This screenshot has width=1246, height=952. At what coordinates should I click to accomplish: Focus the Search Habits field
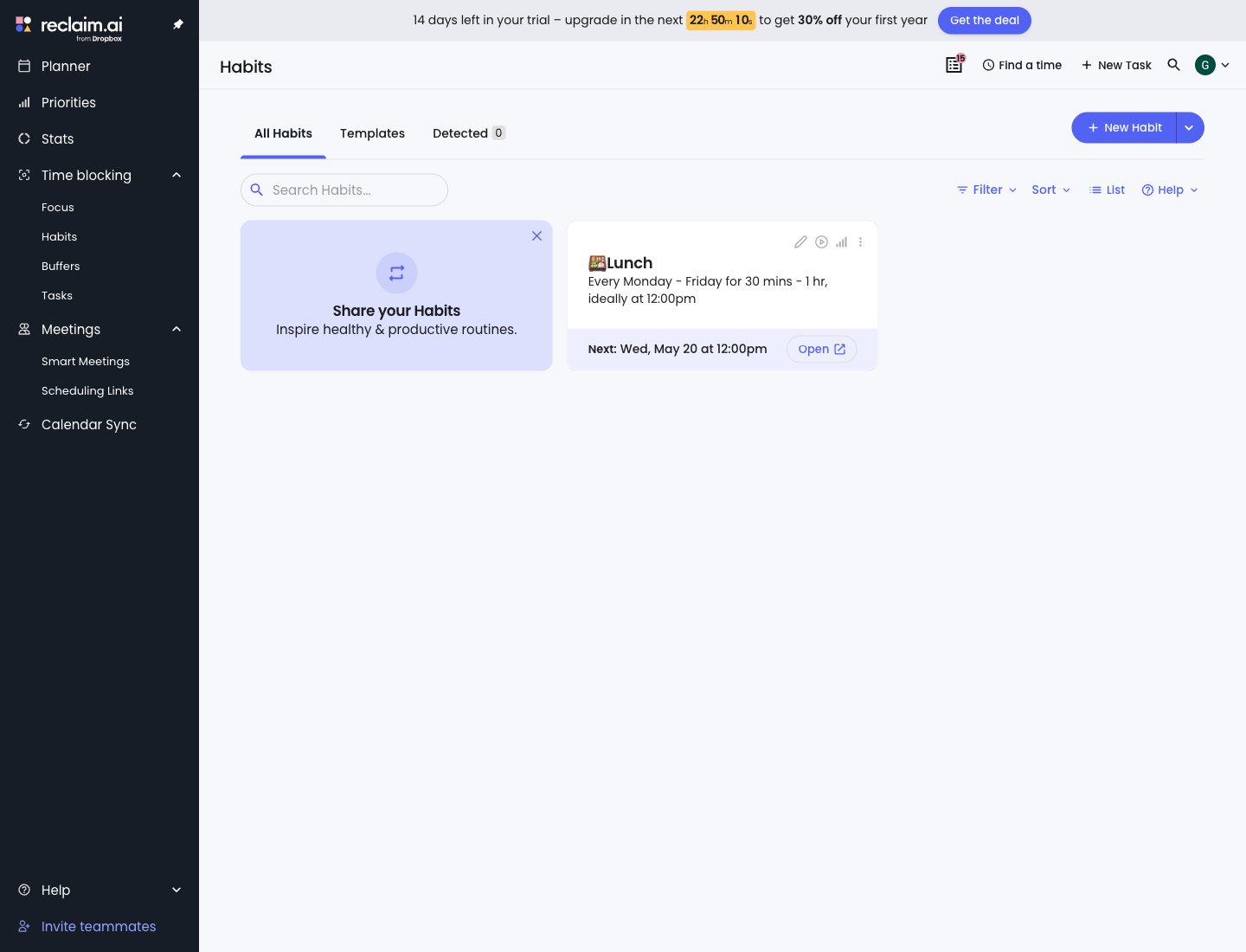(x=344, y=190)
